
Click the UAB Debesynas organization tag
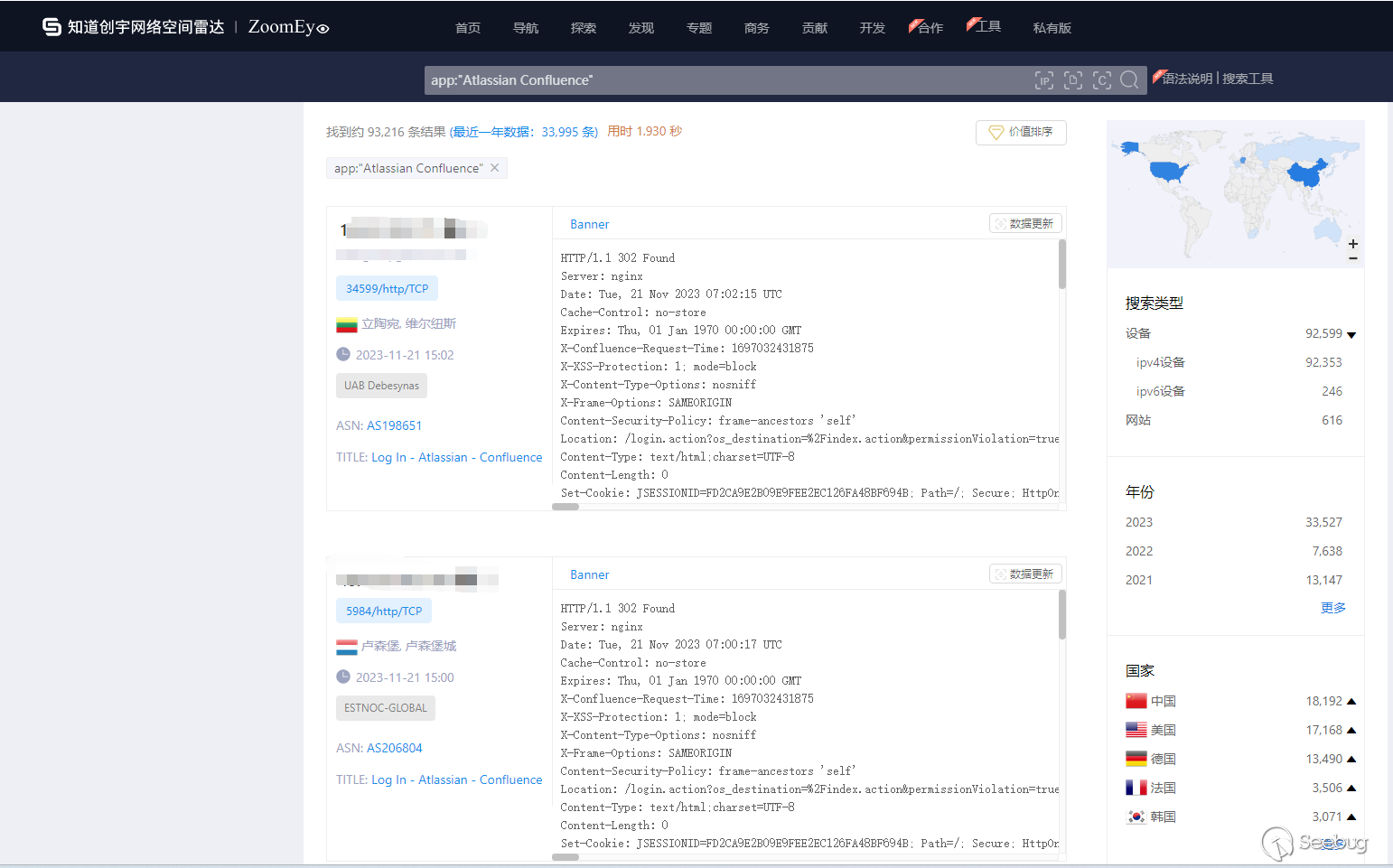[381, 386]
